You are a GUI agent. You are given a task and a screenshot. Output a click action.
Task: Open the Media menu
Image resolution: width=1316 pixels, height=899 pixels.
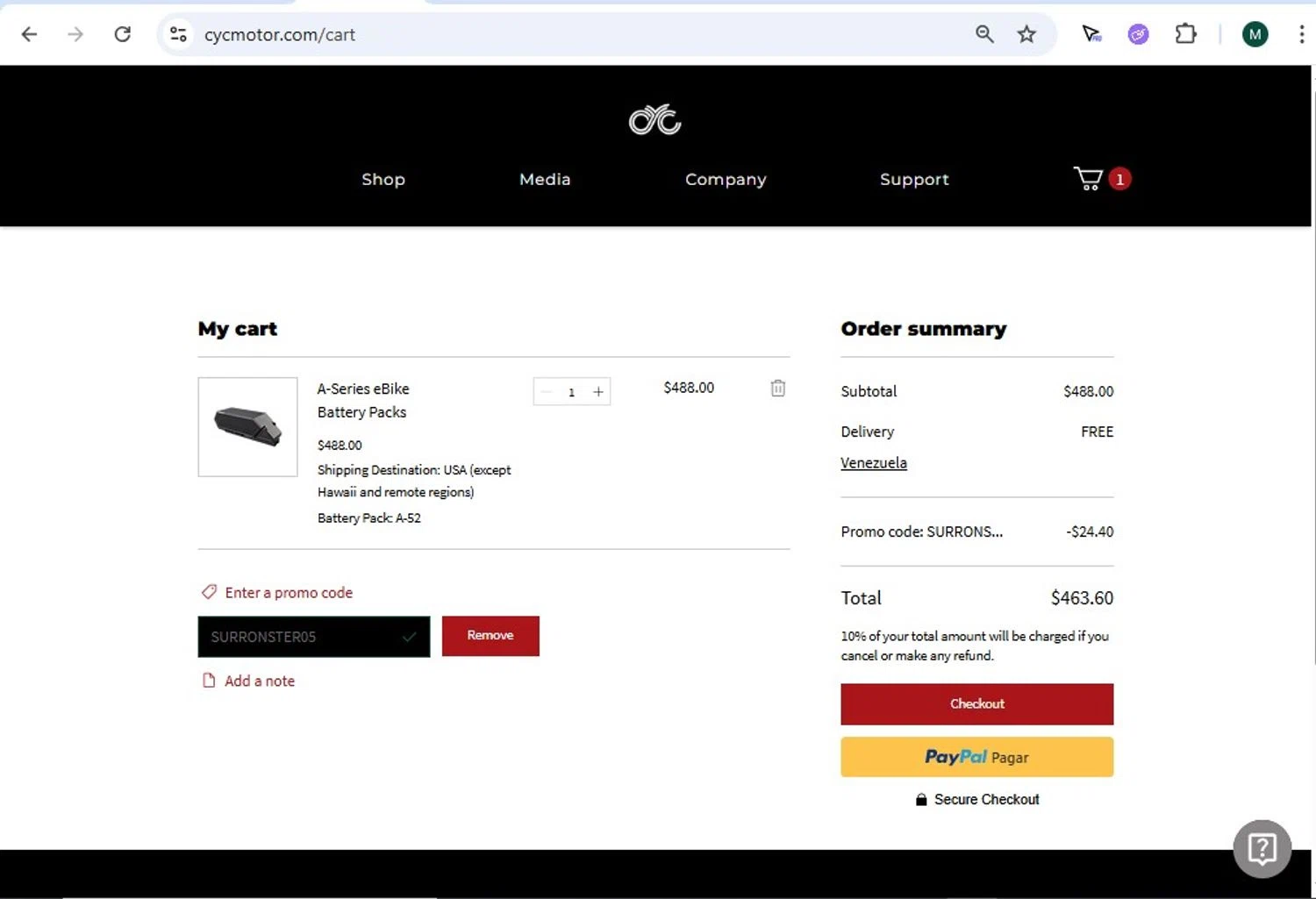[x=545, y=179]
